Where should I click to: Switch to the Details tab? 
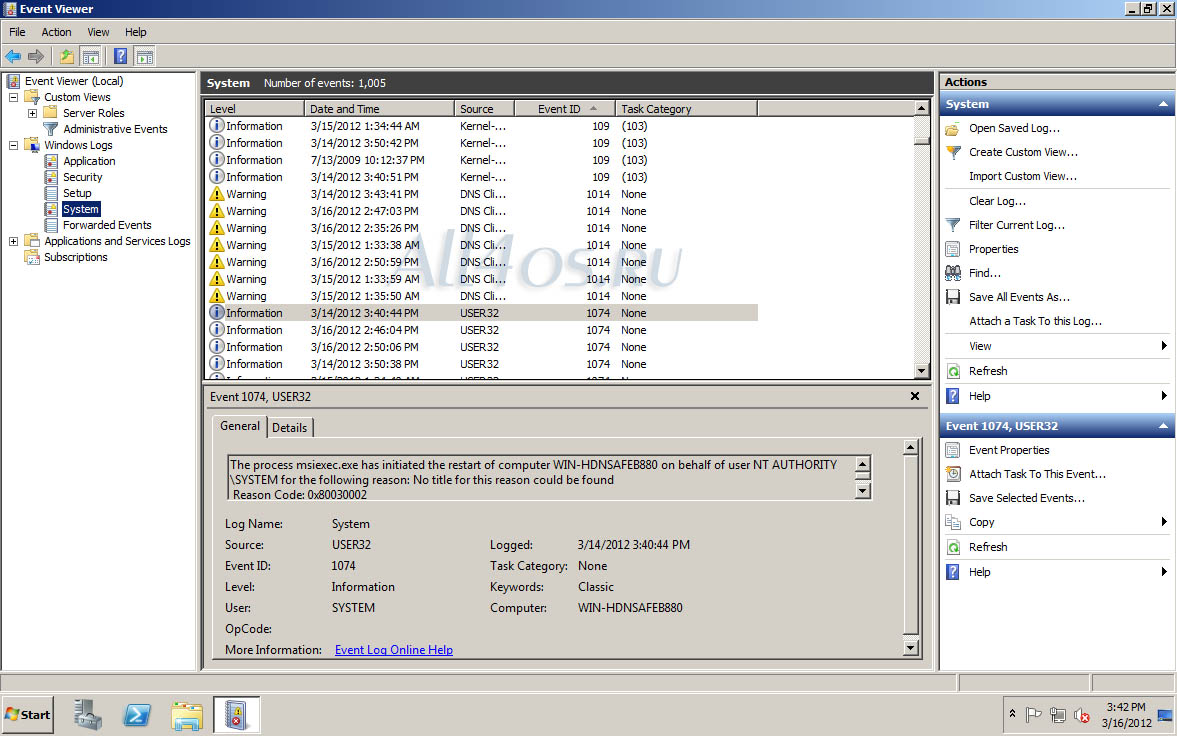(290, 427)
